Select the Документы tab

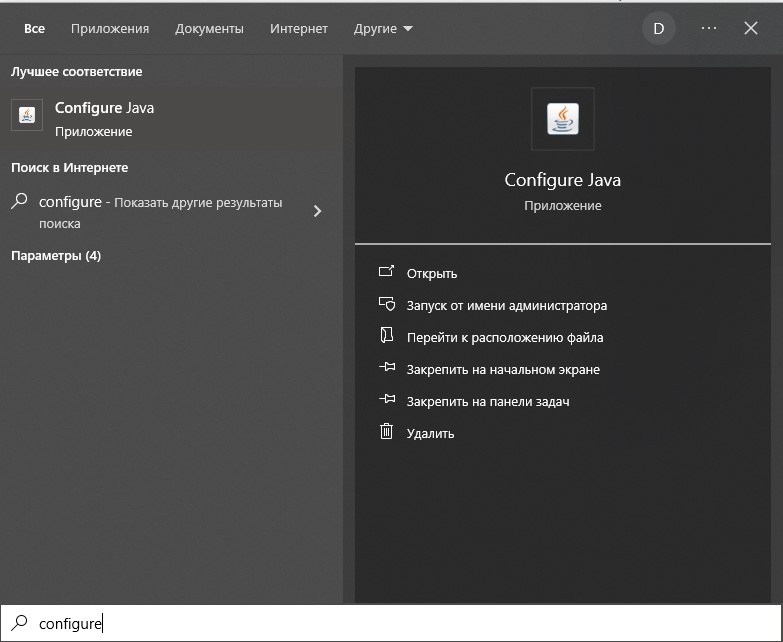tap(209, 28)
